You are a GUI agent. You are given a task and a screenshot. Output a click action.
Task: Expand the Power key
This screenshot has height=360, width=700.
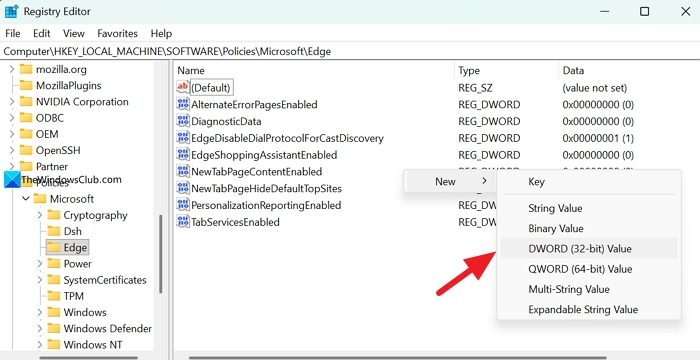40,264
